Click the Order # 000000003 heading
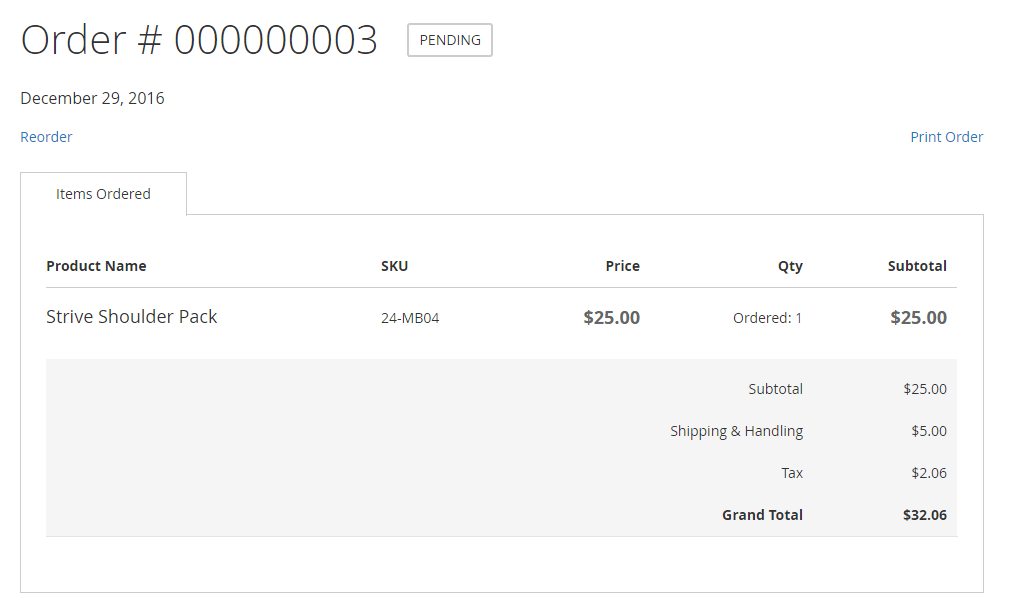This screenshot has height=611, width=1018. pos(199,40)
